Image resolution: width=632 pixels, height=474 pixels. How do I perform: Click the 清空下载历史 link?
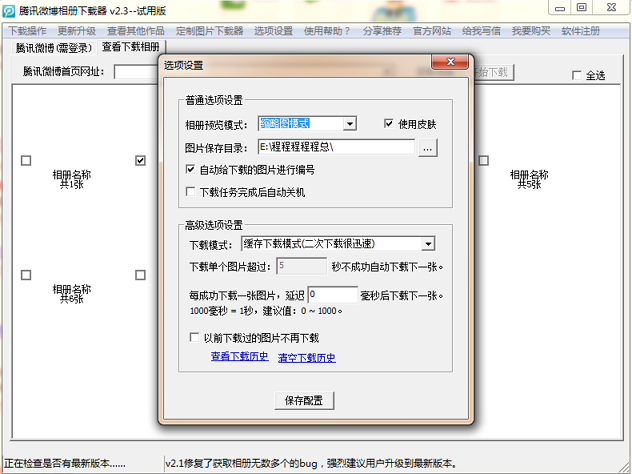tap(307, 358)
